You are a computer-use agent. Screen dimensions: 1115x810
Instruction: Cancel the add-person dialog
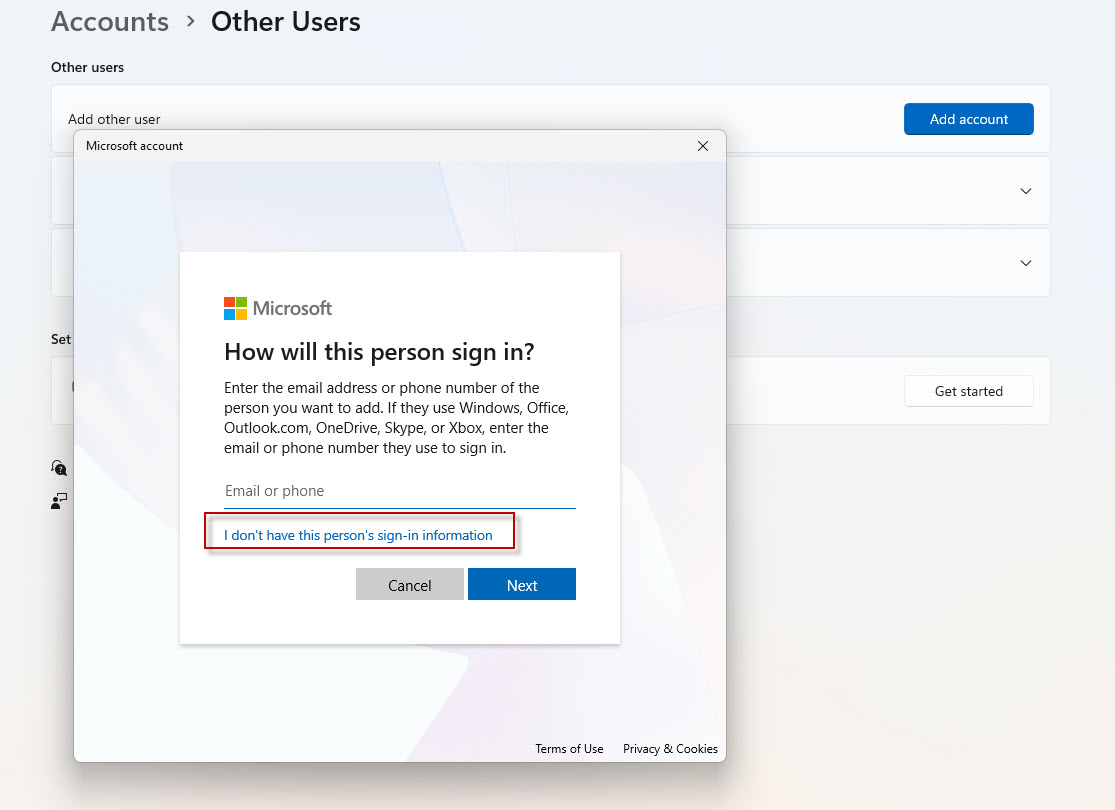pyautogui.click(x=410, y=585)
